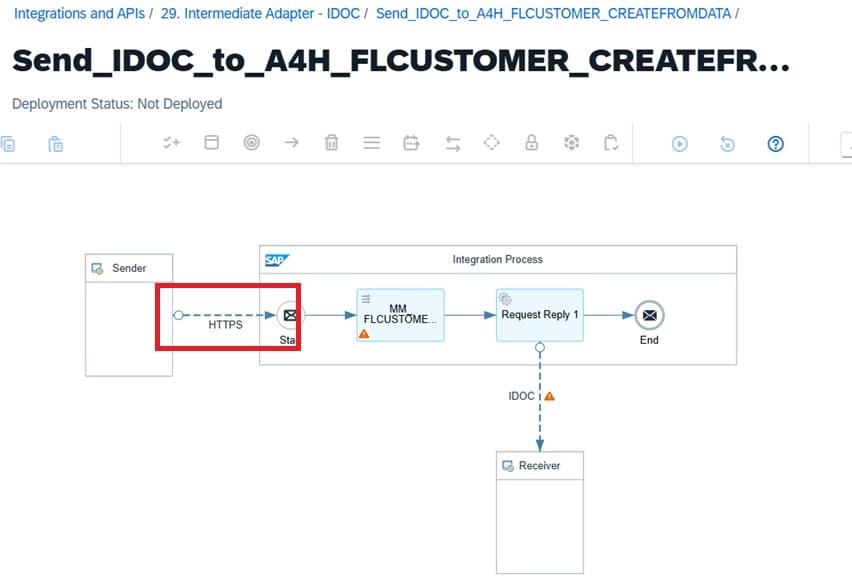Screen dimensions: 852x582
Task: Click the MM FLCUSTOME message mapping step
Action: point(400,315)
